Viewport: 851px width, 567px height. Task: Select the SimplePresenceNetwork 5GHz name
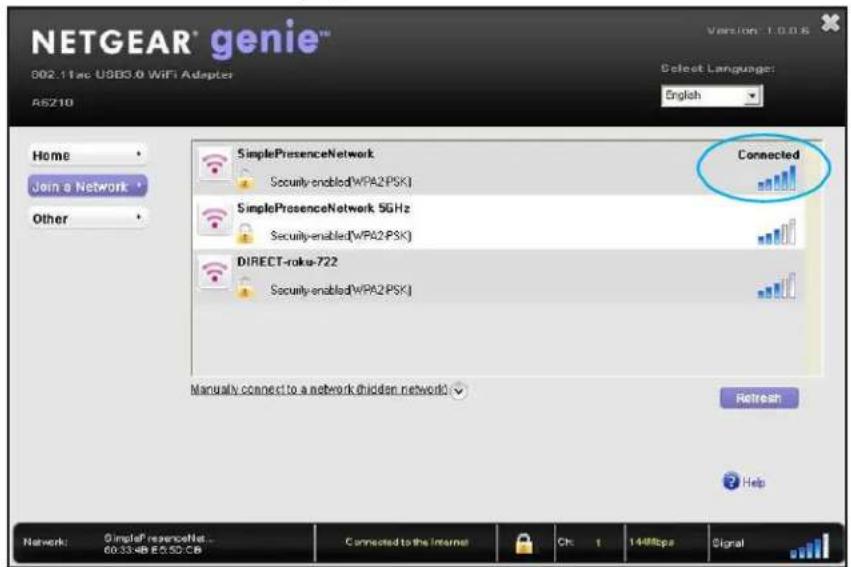click(323, 208)
